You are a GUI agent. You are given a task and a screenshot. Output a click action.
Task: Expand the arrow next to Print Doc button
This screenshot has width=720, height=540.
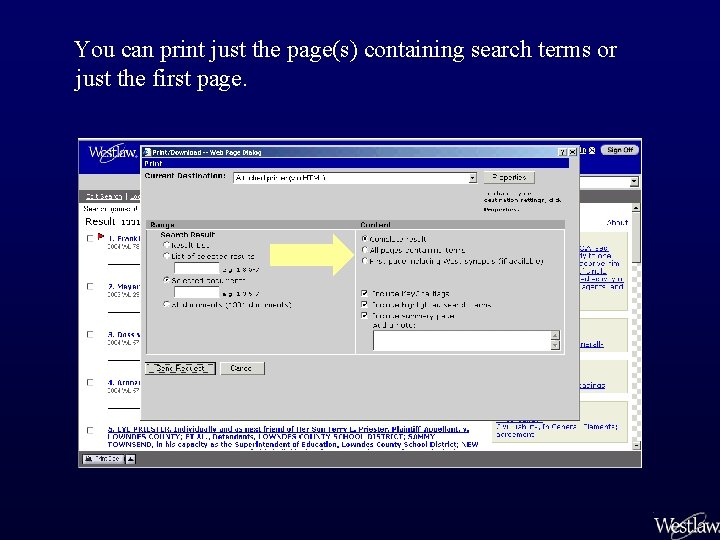point(131,459)
